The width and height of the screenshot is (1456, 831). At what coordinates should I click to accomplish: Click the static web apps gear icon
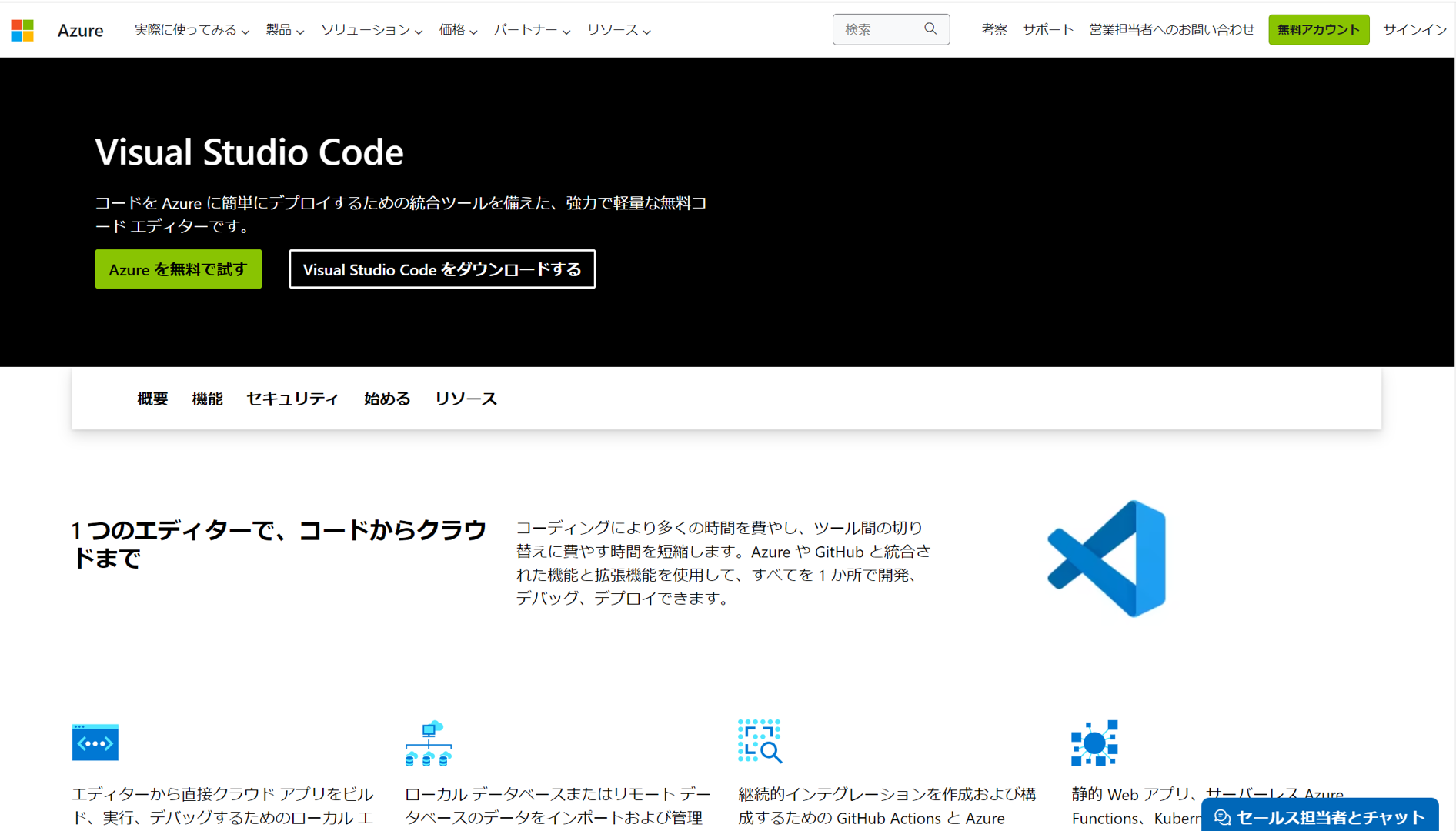coord(1094,743)
